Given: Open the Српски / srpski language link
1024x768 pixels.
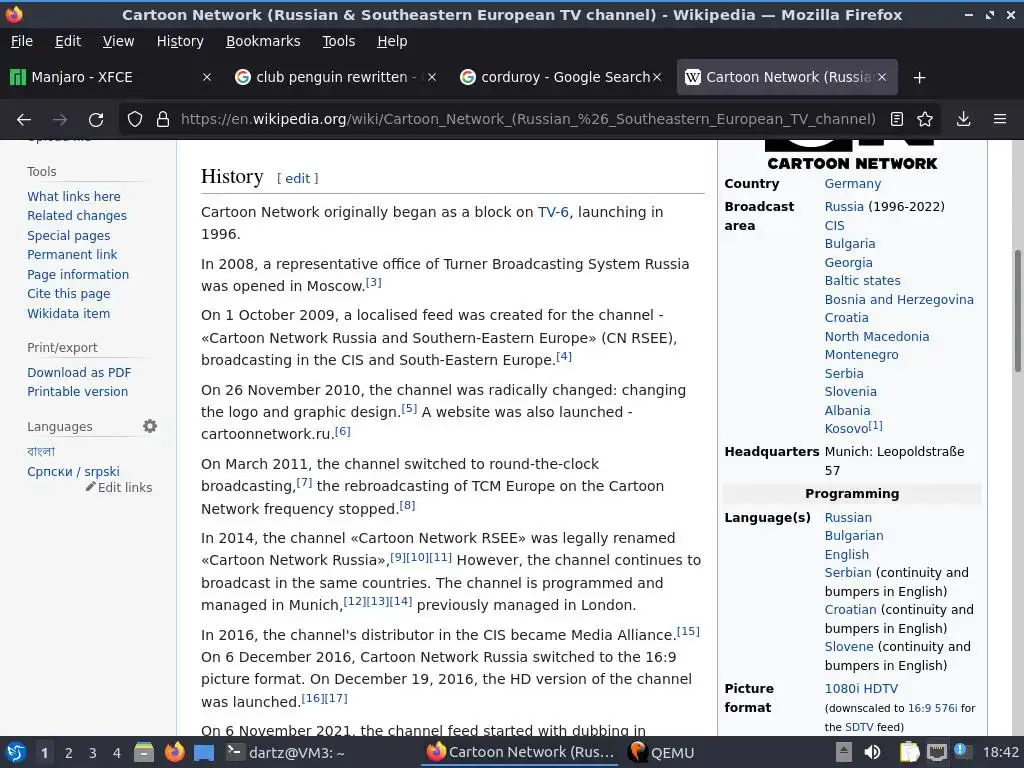Looking at the screenshot, I should coord(73,472).
